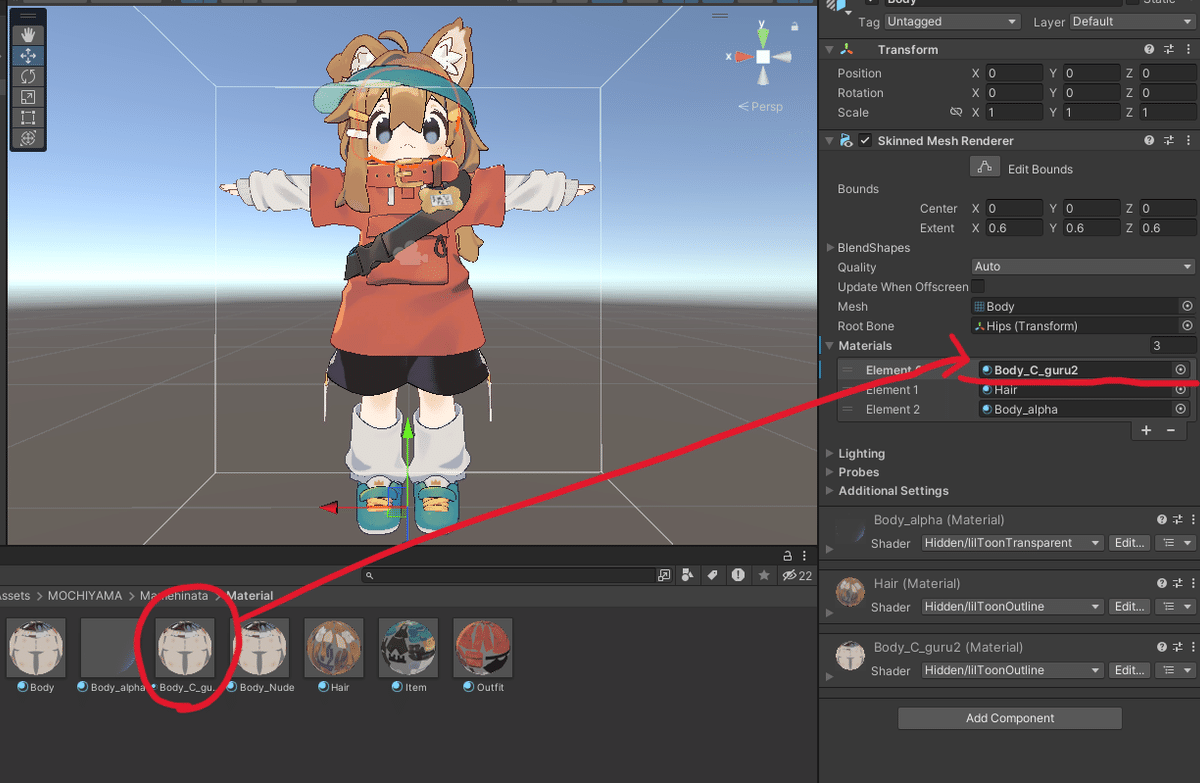Toggle hidden packages visibility count 22
The width and height of the screenshot is (1200, 783).
pyautogui.click(x=797, y=575)
